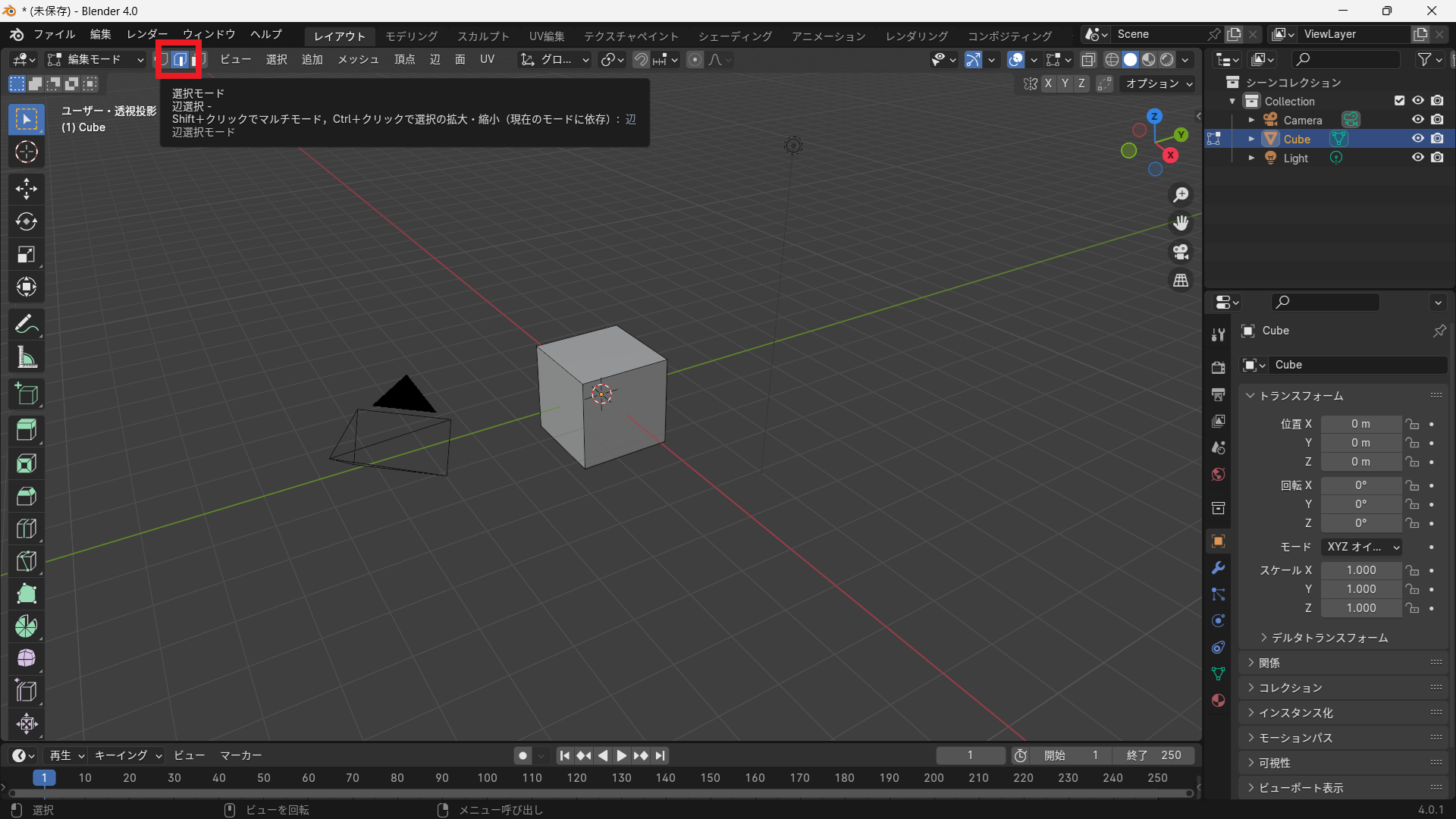Hide the Light object in viewport

click(x=1417, y=158)
